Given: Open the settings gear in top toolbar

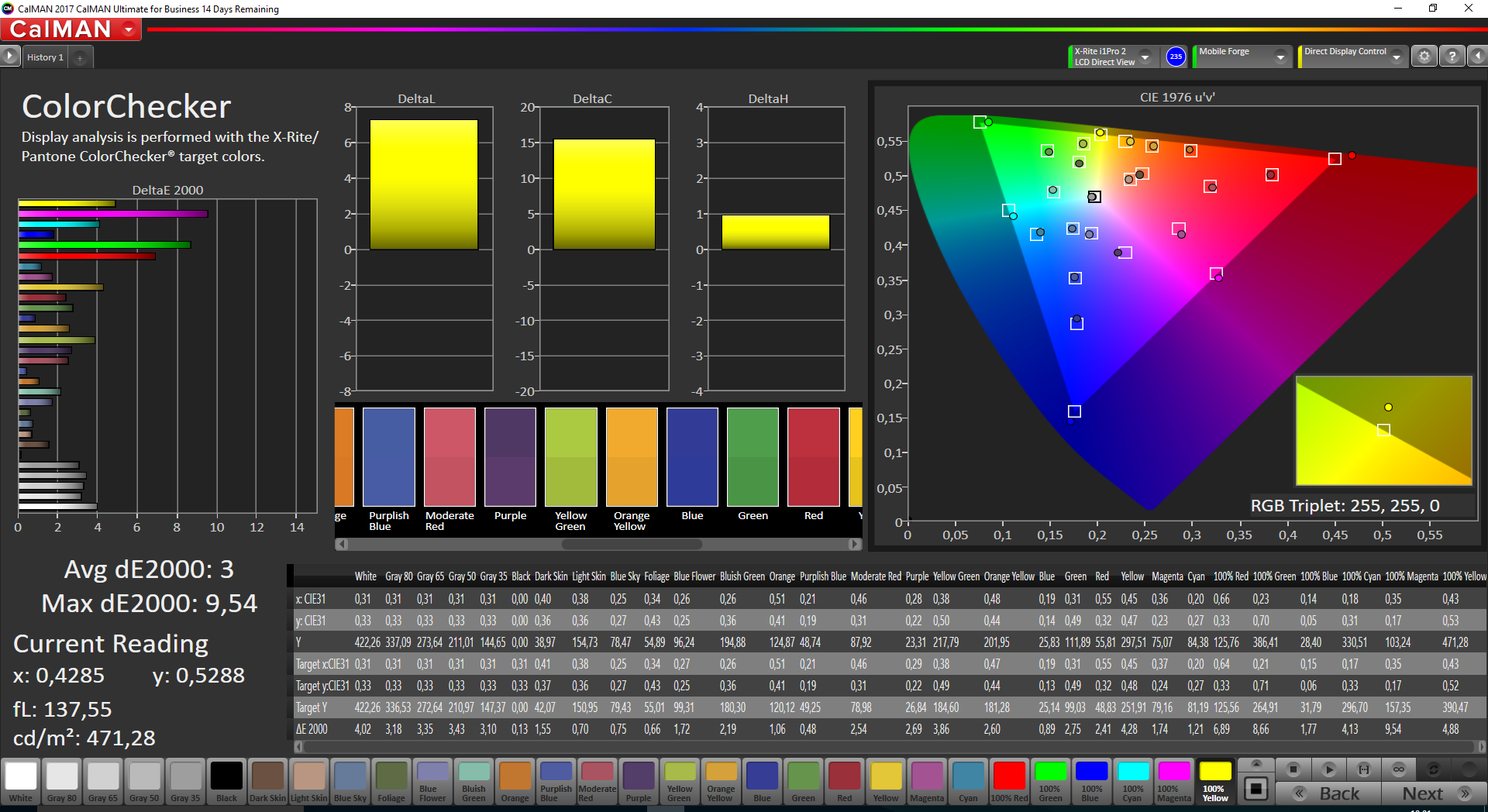Looking at the screenshot, I should point(1424,57).
